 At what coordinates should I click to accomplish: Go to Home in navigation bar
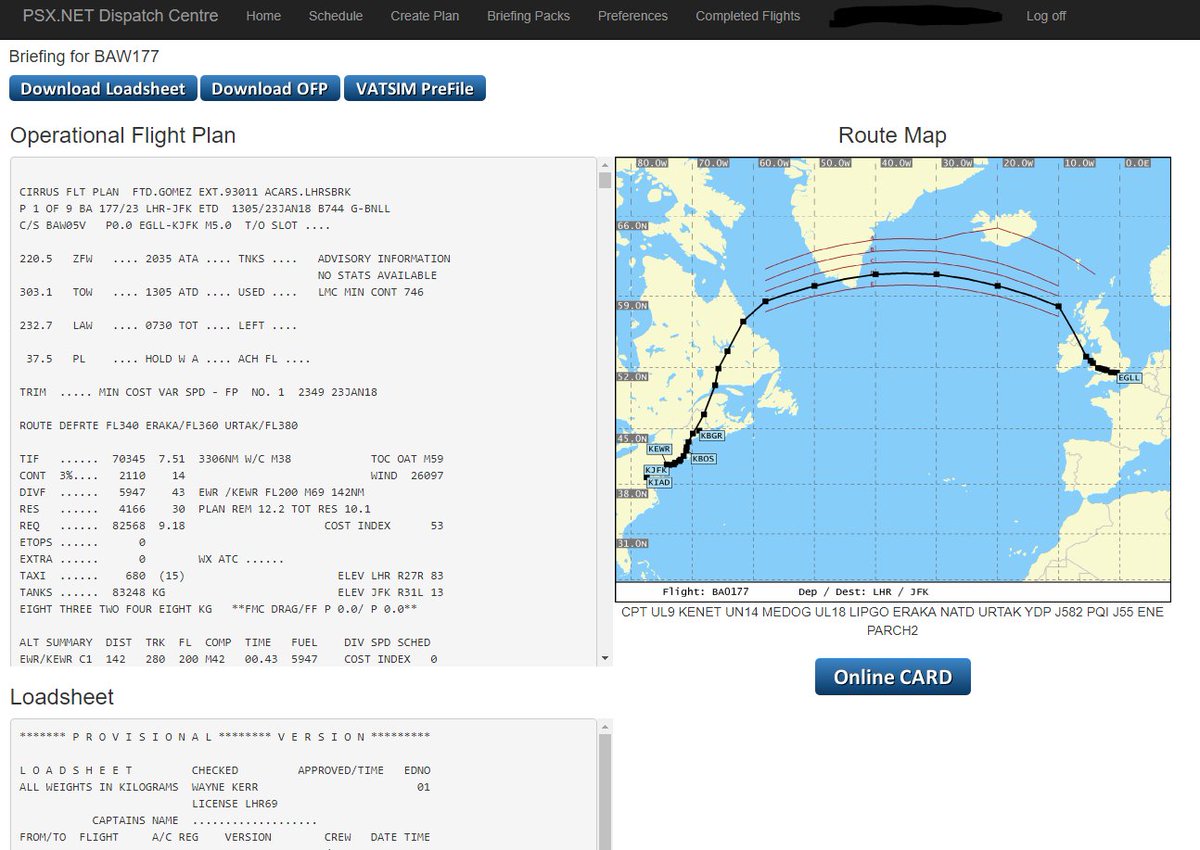pos(263,16)
